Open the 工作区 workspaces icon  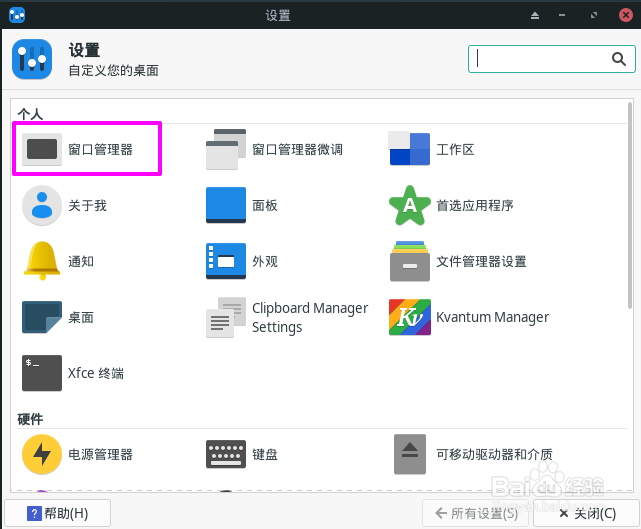(x=409, y=148)
